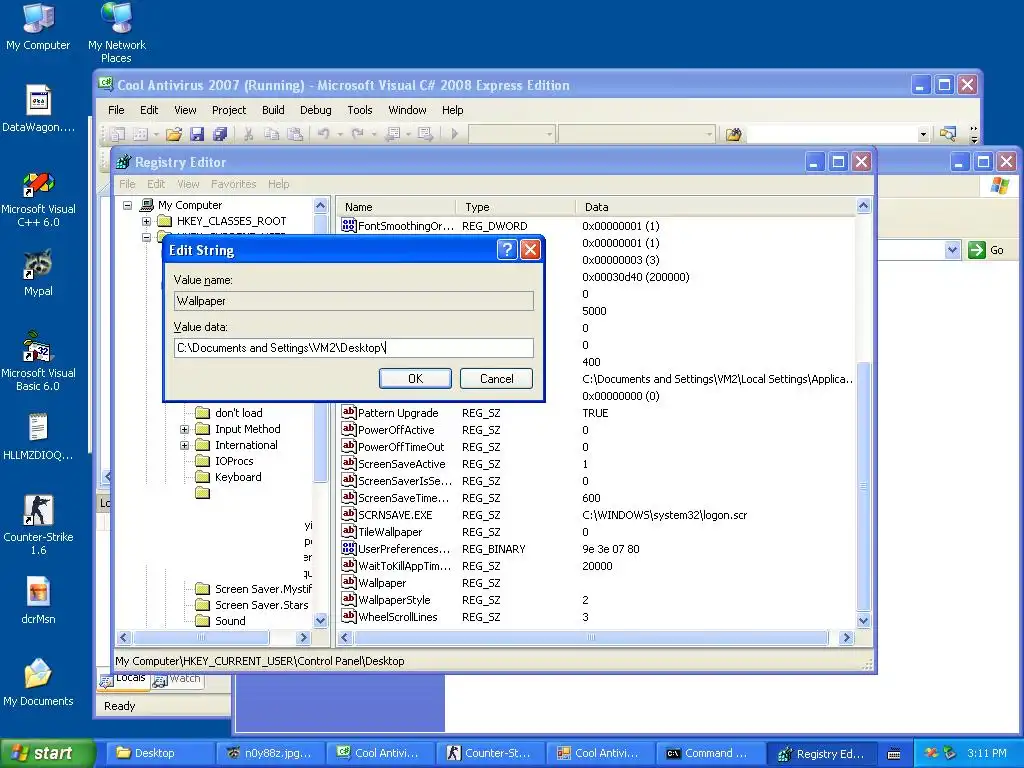Viewport: 1024px width, 768px height.
Task: Click the registry values vertical scrollbar thumb
Action: pos(863,487)
